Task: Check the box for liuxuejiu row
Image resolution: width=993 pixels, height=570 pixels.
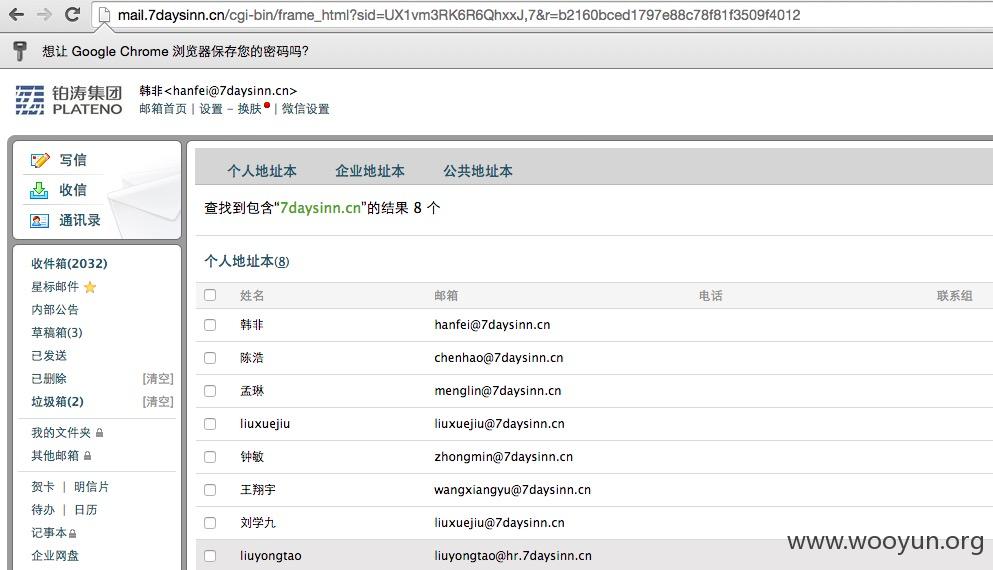Action: pos(210,424)
